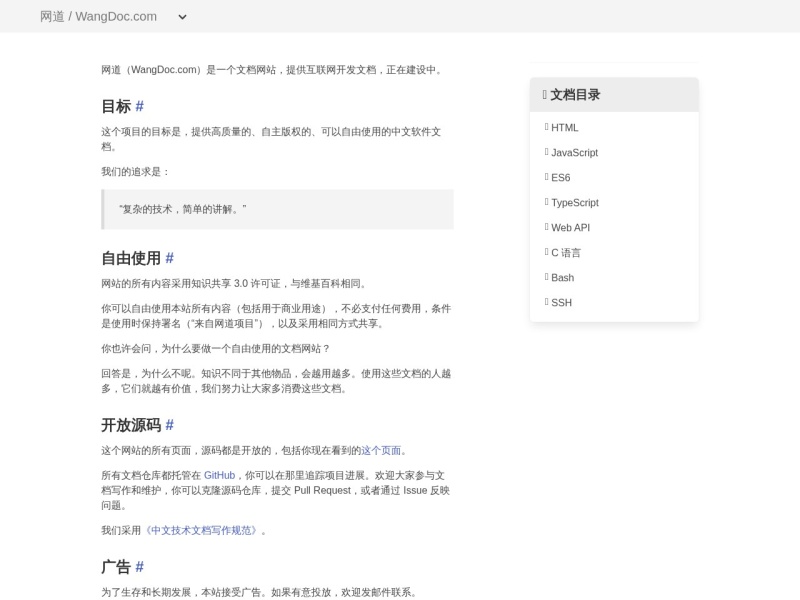Open the GitHub repository link
This screenshot has width=800, height=600.
click(x=219, y=476)
